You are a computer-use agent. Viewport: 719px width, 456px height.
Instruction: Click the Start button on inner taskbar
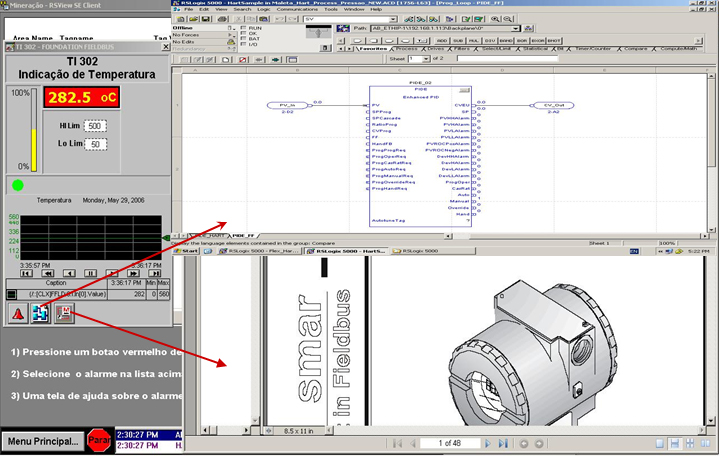[187, 251]
